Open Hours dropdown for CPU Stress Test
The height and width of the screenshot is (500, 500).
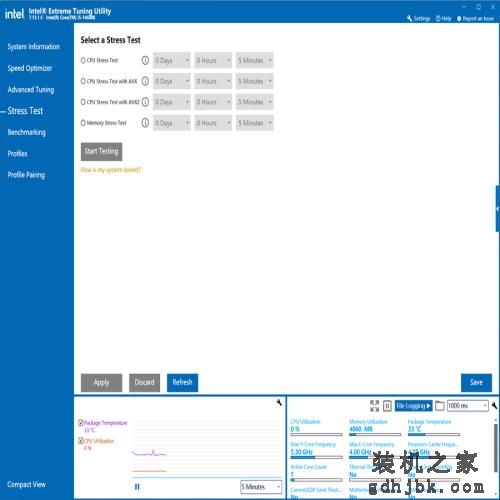(x=213, y=60)
